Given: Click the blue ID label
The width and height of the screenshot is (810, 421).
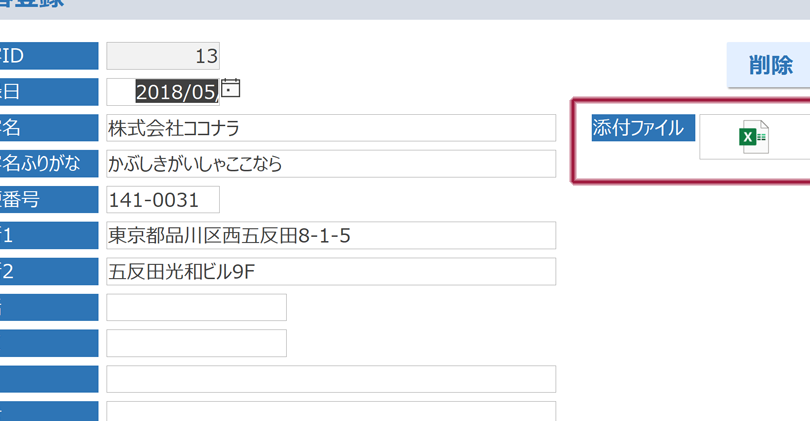Looking at the screenshot, I should coord(48,56).
